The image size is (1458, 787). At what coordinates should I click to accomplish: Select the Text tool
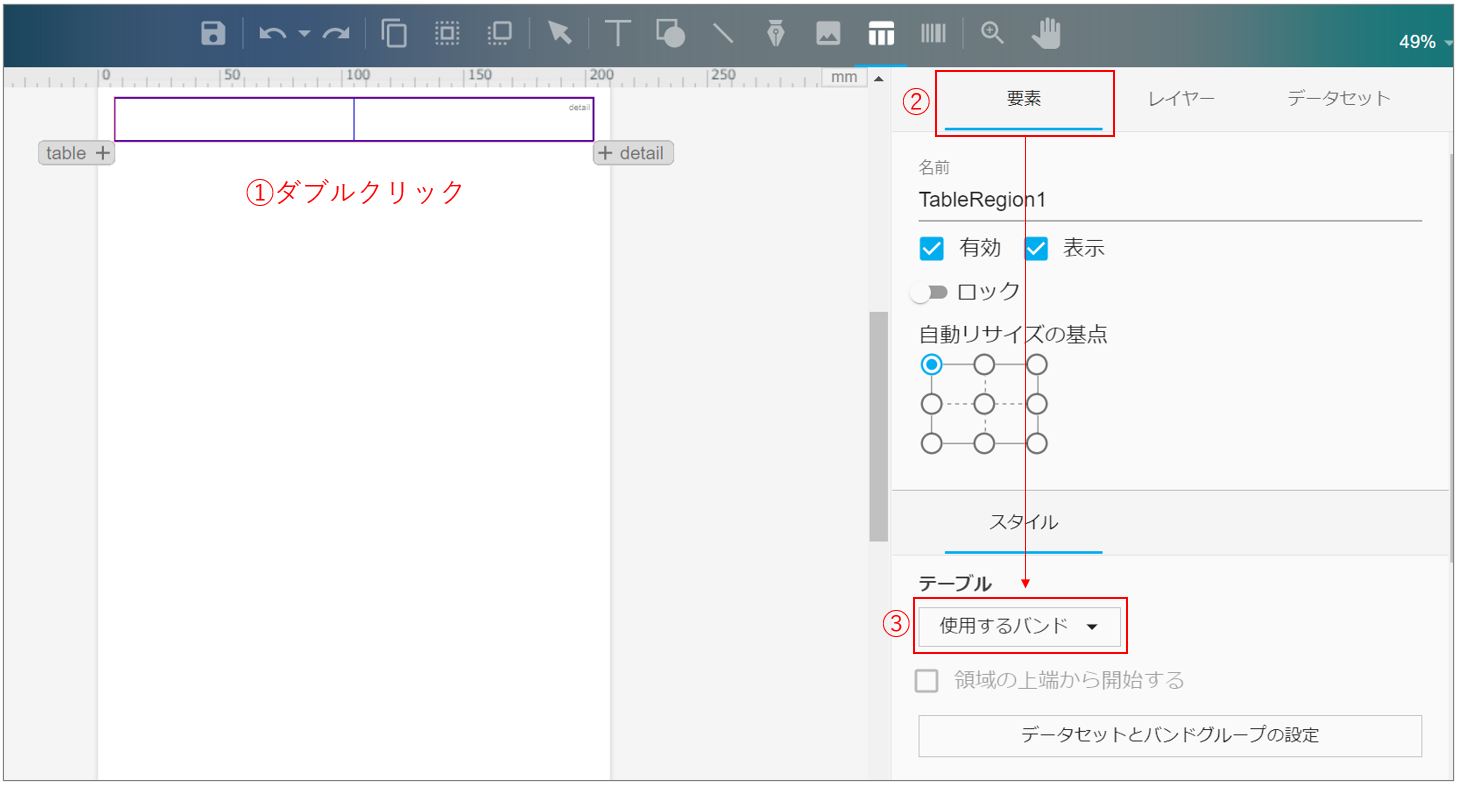pyautogui.click(x=617, y=33)
